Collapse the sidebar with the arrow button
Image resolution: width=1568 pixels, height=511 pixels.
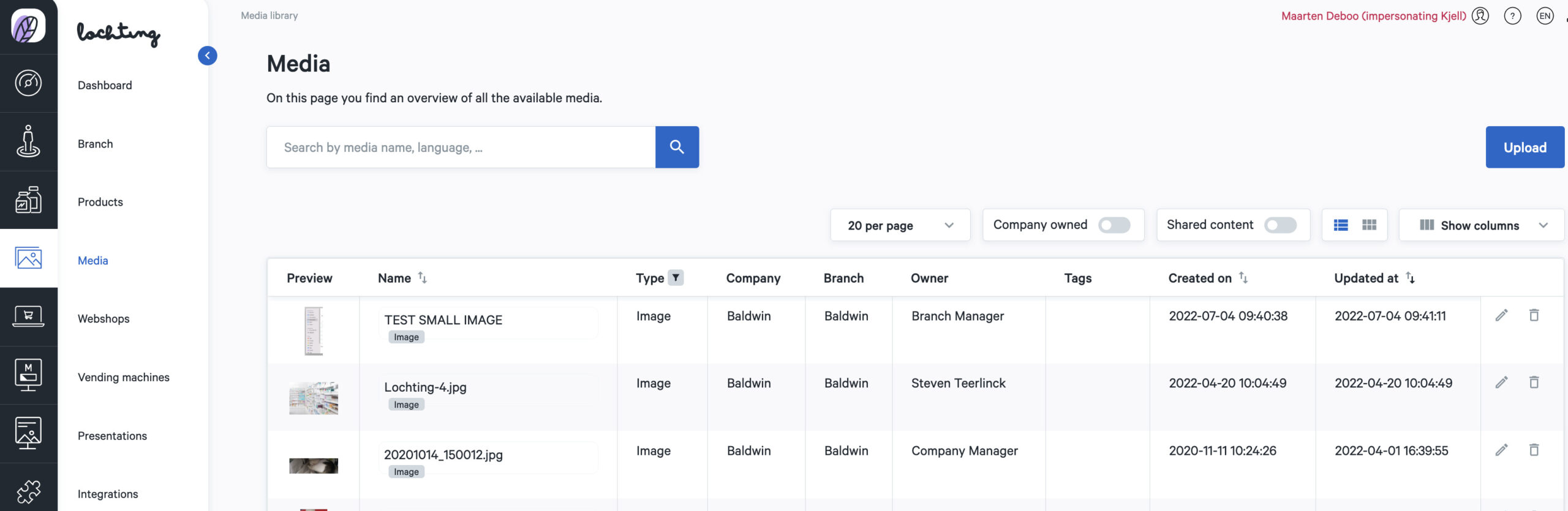pyautogui.click(x=207, y=56)
